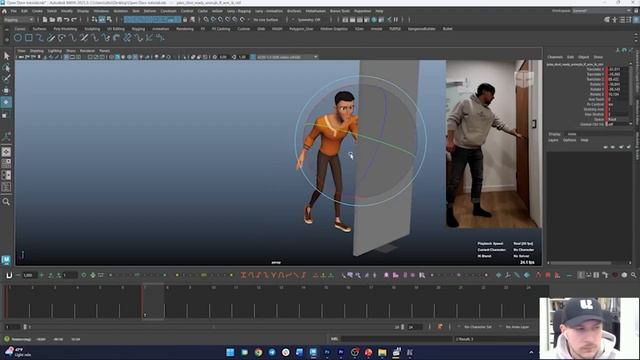Screen dimensions: 640x360
Task: Switch to the Rigging shelf tab
Action: pos(138,29)
